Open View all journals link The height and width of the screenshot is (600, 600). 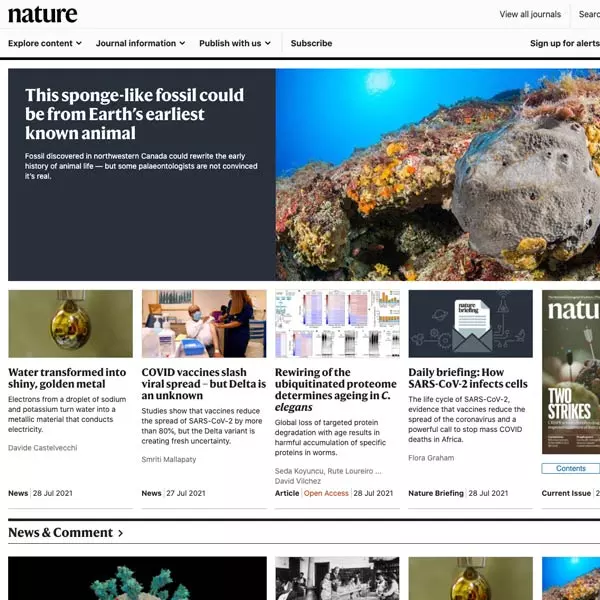click(530, 14)
